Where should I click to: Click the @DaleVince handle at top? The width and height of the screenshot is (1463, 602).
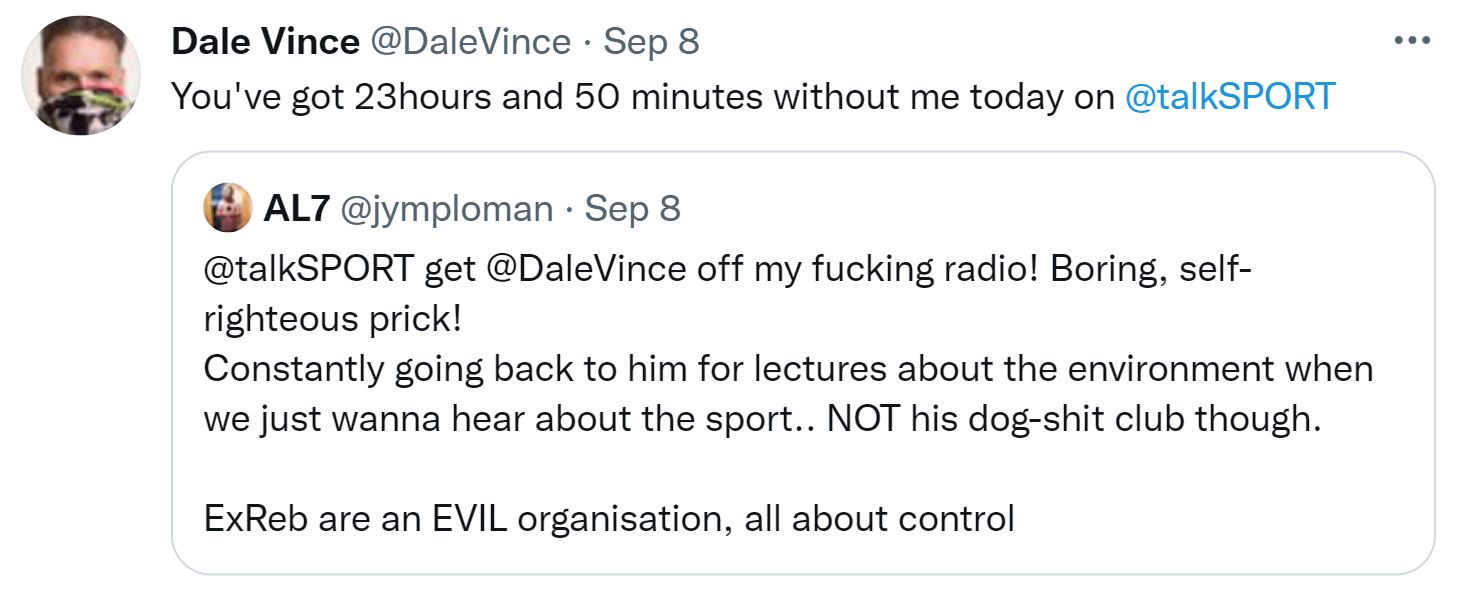471,41
